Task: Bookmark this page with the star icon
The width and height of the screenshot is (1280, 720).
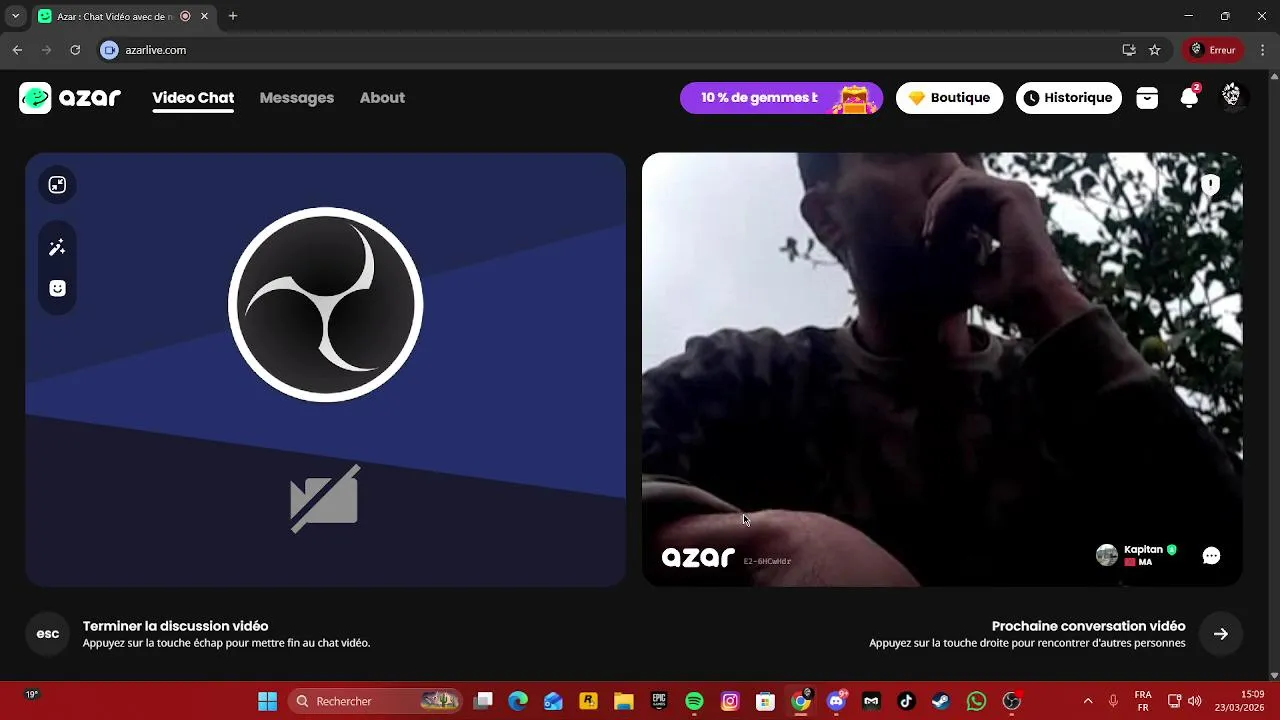Action: [1155, 50]
